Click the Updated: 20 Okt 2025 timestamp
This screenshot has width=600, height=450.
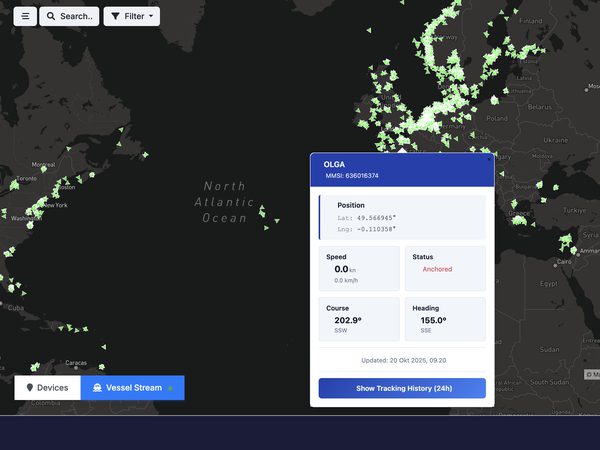tap(404, 360)
